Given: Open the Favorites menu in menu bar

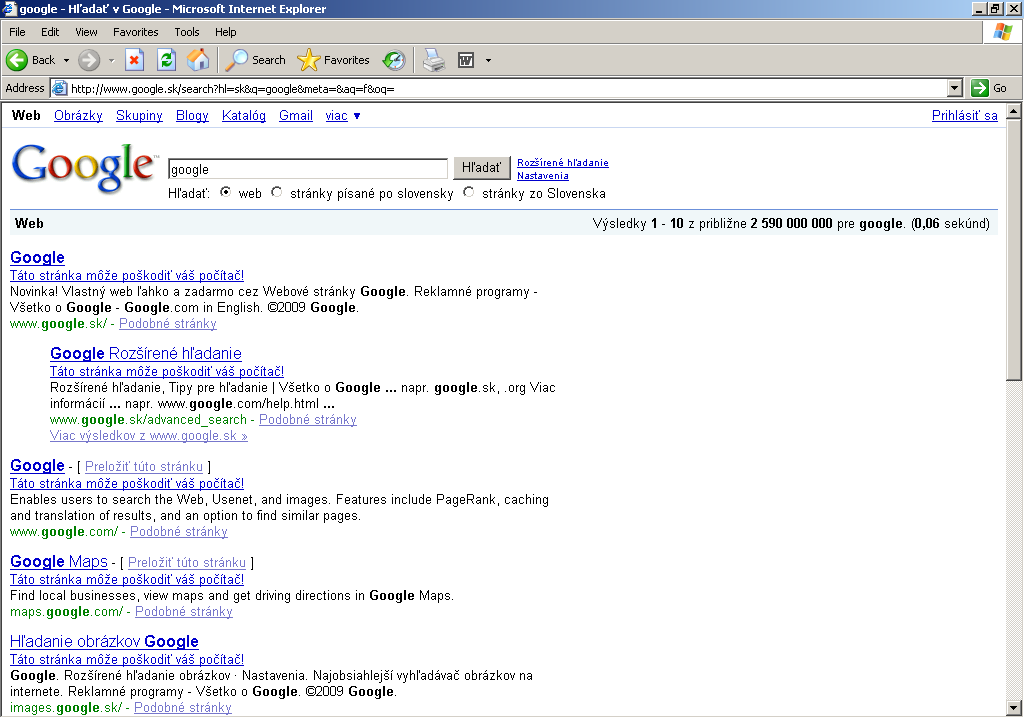Looking at the screenshot, I should tap(135, 32).
